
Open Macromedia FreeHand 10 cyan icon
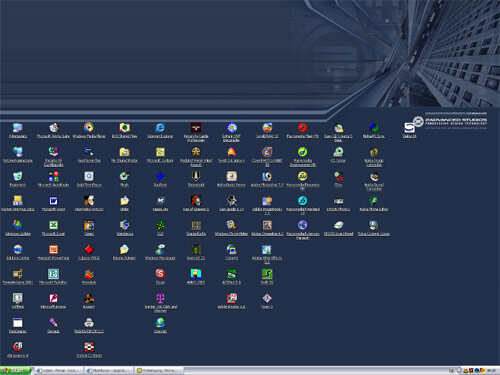pos(302,201)
